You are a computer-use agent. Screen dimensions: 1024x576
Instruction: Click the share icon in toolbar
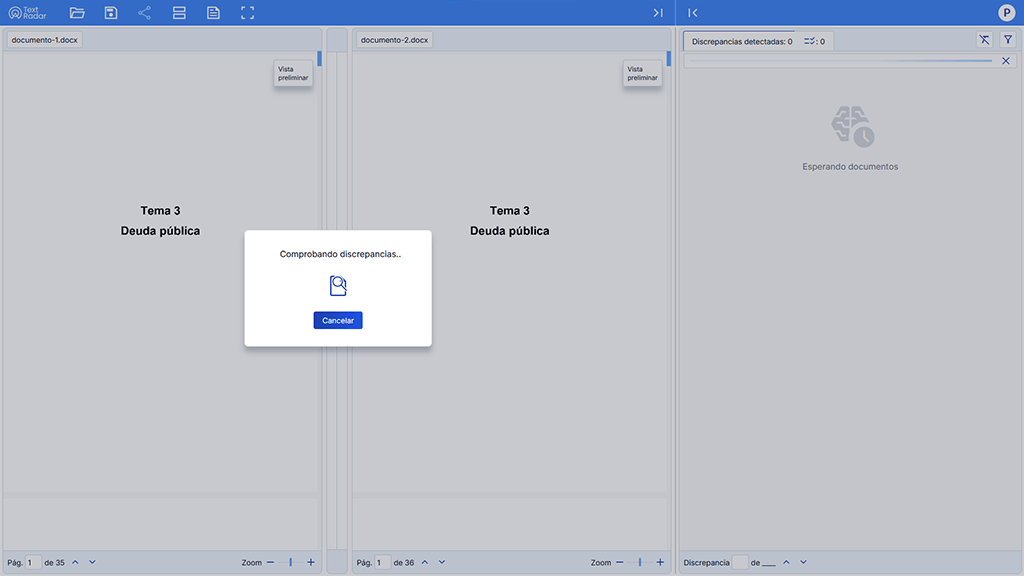145,13
